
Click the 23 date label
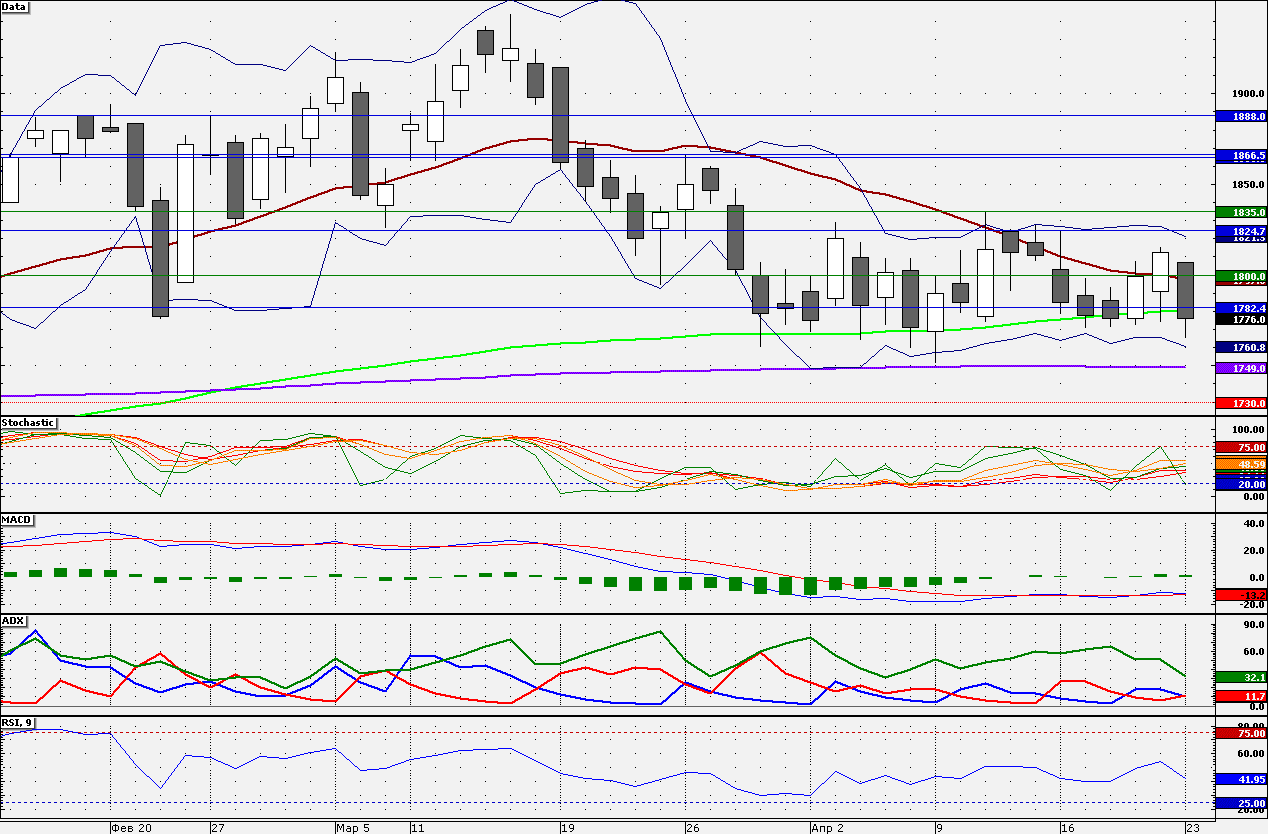(x=1192, y=828)
